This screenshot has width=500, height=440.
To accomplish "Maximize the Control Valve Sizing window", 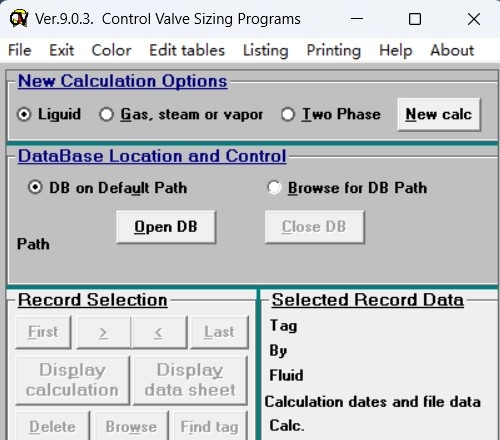I will coord(415,19).
